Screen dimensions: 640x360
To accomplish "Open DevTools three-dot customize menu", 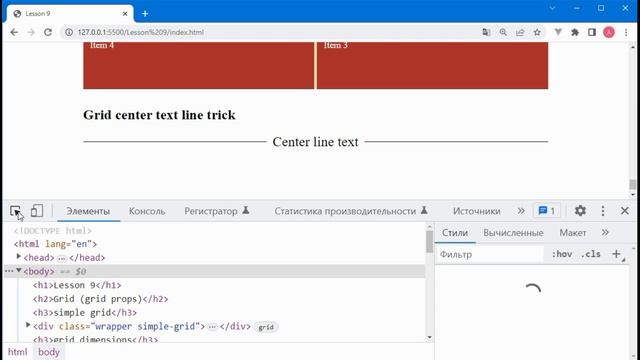I will point(603,211).
